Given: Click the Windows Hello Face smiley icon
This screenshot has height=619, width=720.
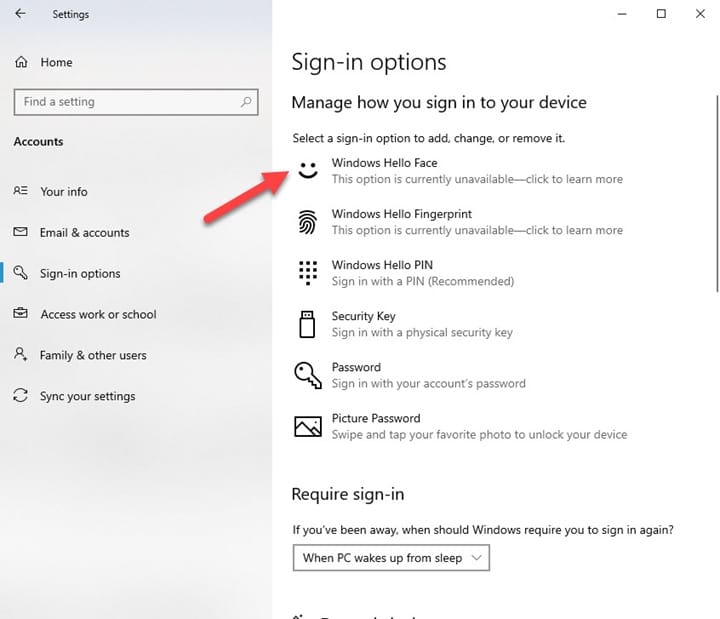Looking at the screenshot, I should [x=308, y=170].
